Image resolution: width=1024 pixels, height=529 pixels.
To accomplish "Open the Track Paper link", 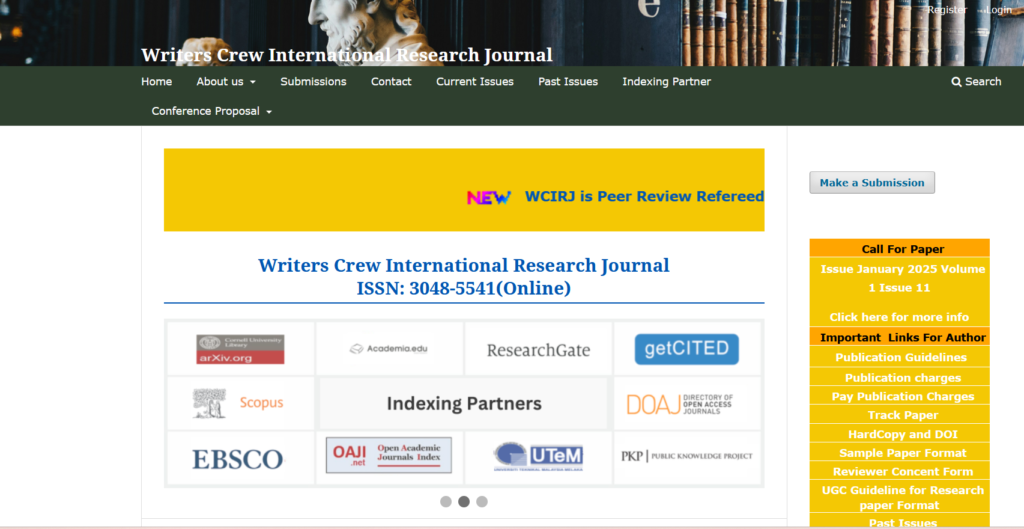I will tap(903, 415).
